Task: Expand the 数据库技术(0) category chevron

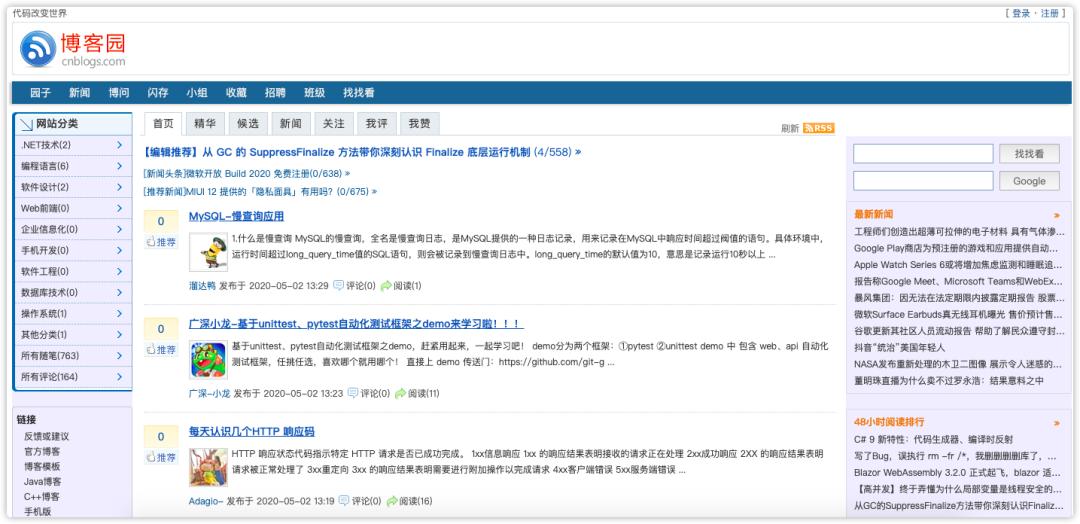Action: [119, 292]
